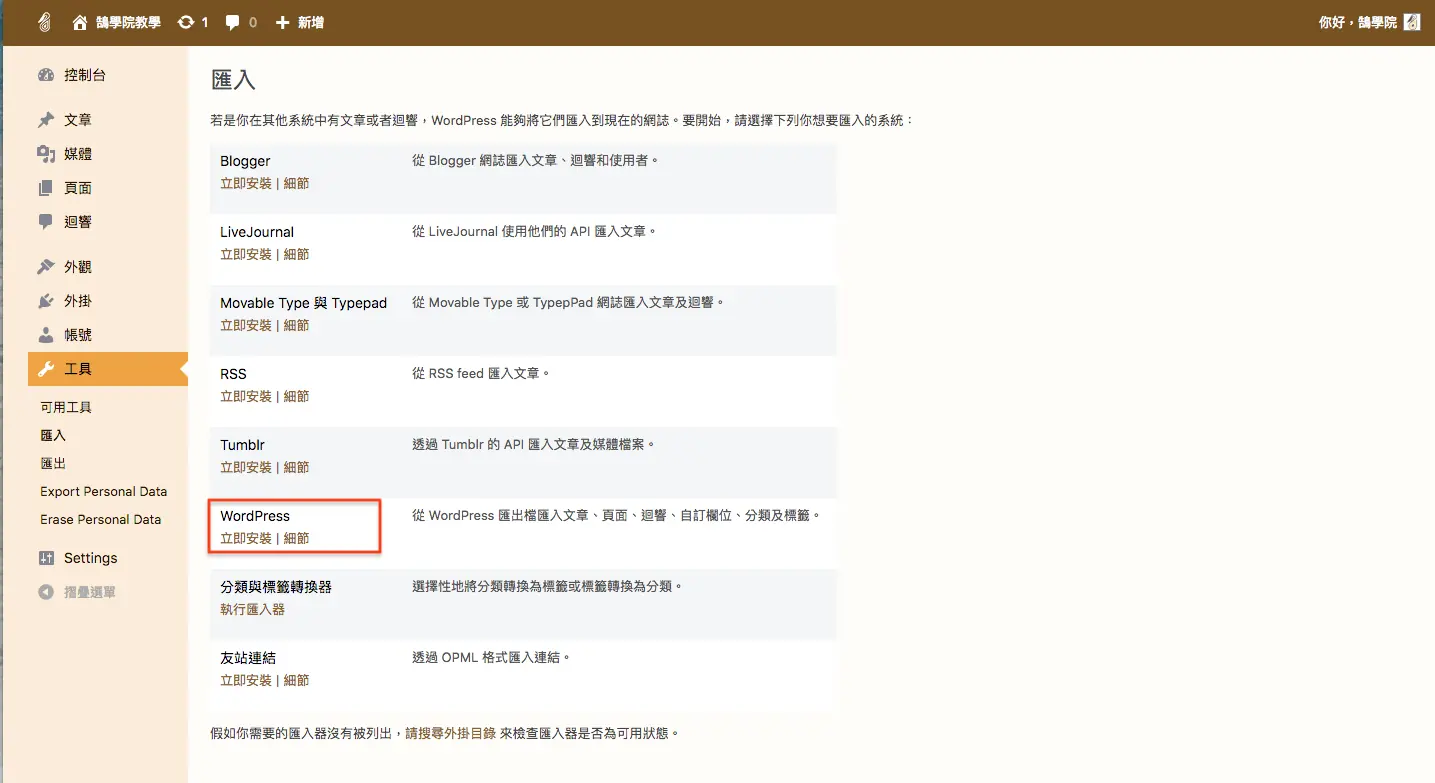Image resolution: width=1435 pixels, height=783 pixels.
Task: Click the user icon for 帳號
Action: click(x=46, y=335)
